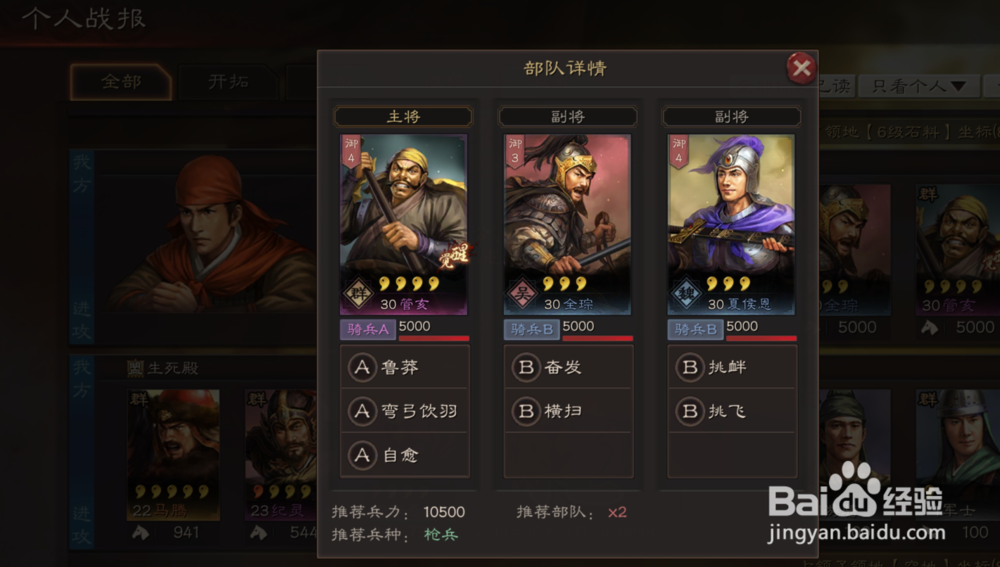Click the 觉醒 awakening badge on 管亥
Viewport: 1000px width, 567px height.
tap(455, 255)
